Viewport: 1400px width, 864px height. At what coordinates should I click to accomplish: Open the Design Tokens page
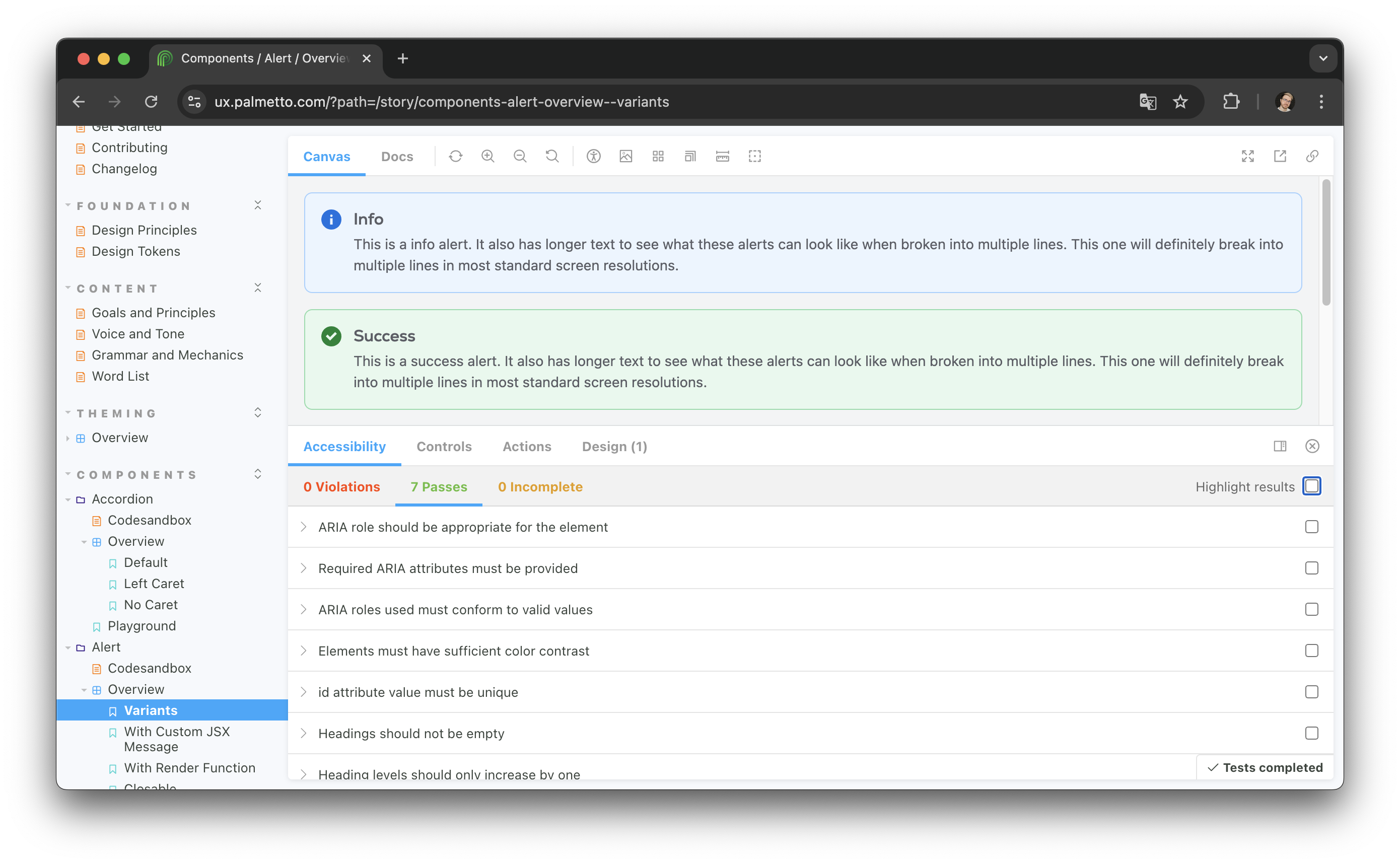(135, 251)
